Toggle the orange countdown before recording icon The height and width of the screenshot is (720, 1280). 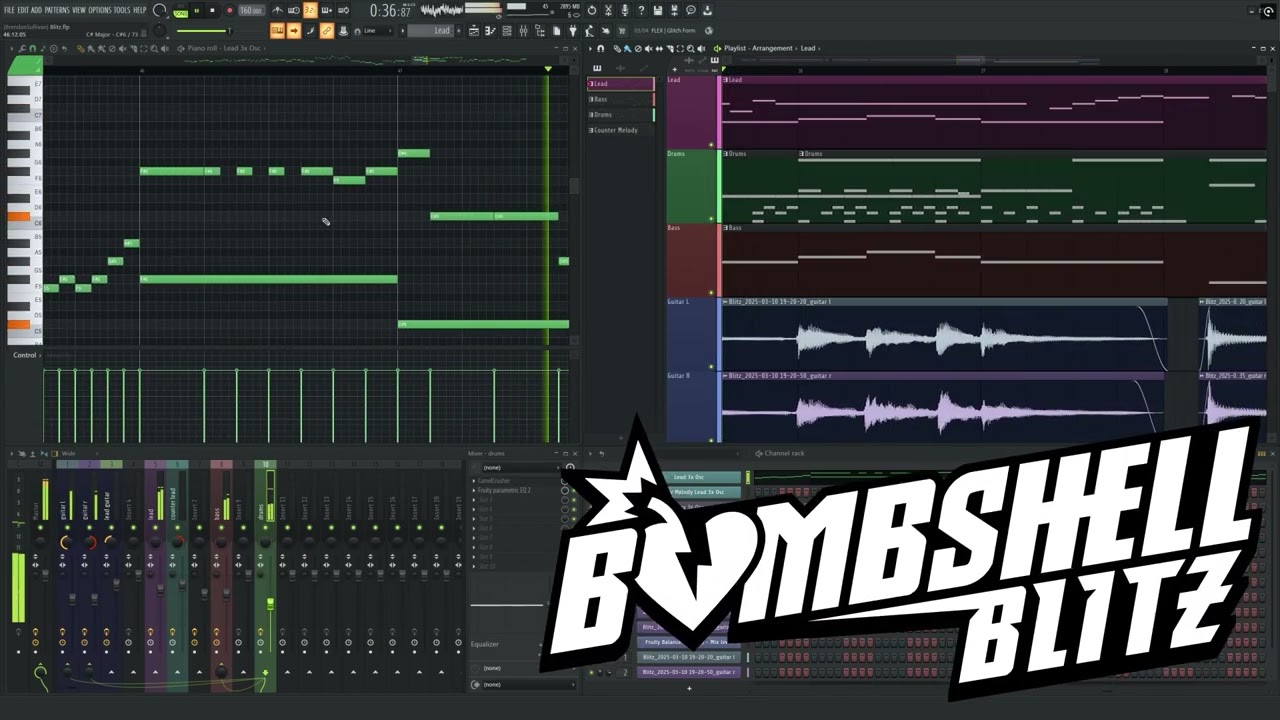pos(310,10)
